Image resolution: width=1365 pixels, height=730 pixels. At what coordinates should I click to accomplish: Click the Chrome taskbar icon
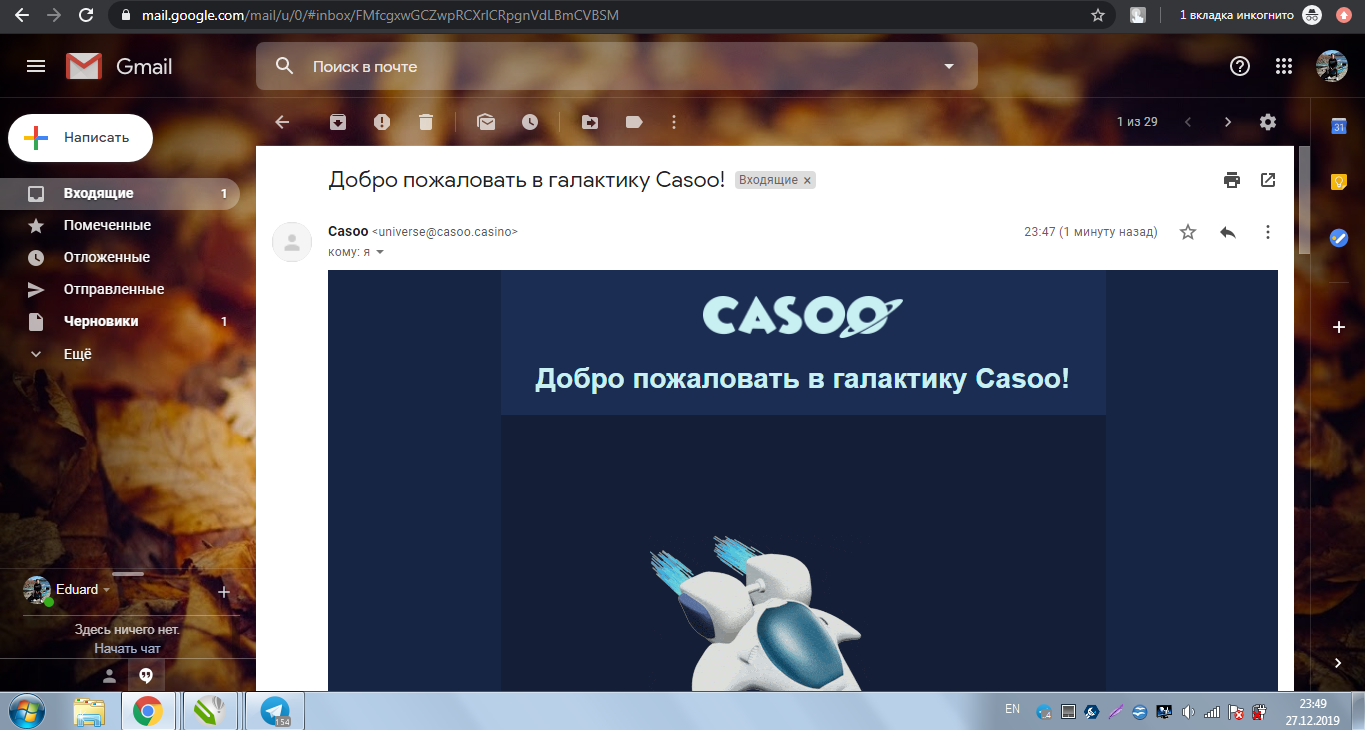149,711
